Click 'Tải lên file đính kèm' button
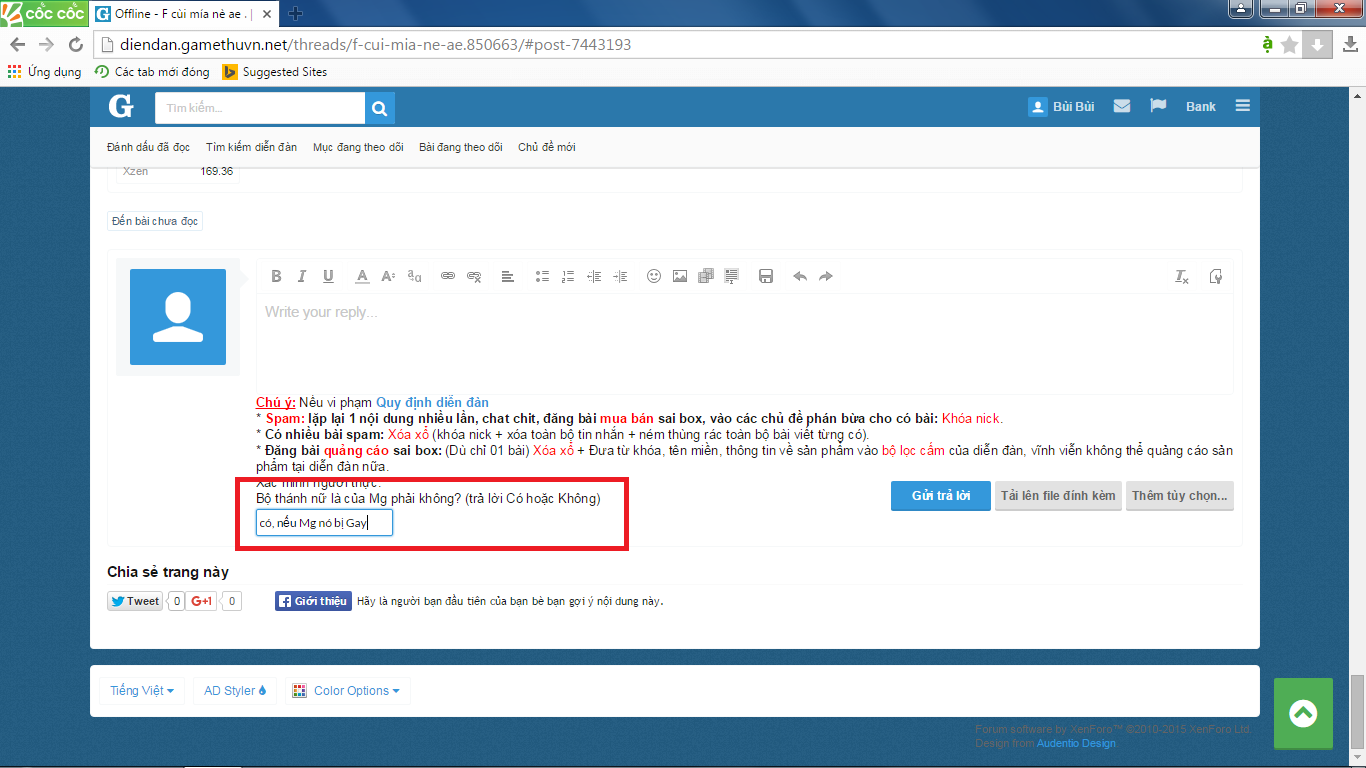This screenshot has height=768, width=1366. [x=1058, y=496]
